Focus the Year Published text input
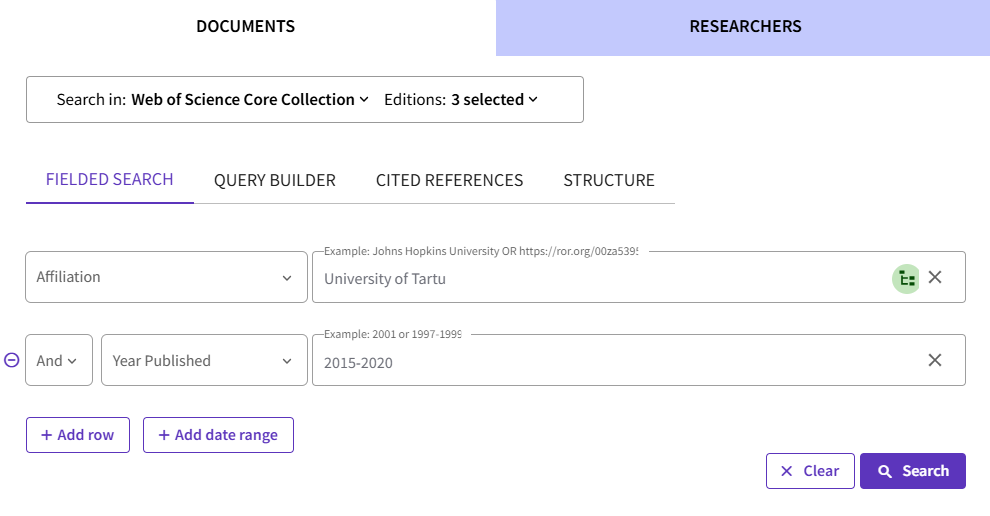 coord(610,362)
